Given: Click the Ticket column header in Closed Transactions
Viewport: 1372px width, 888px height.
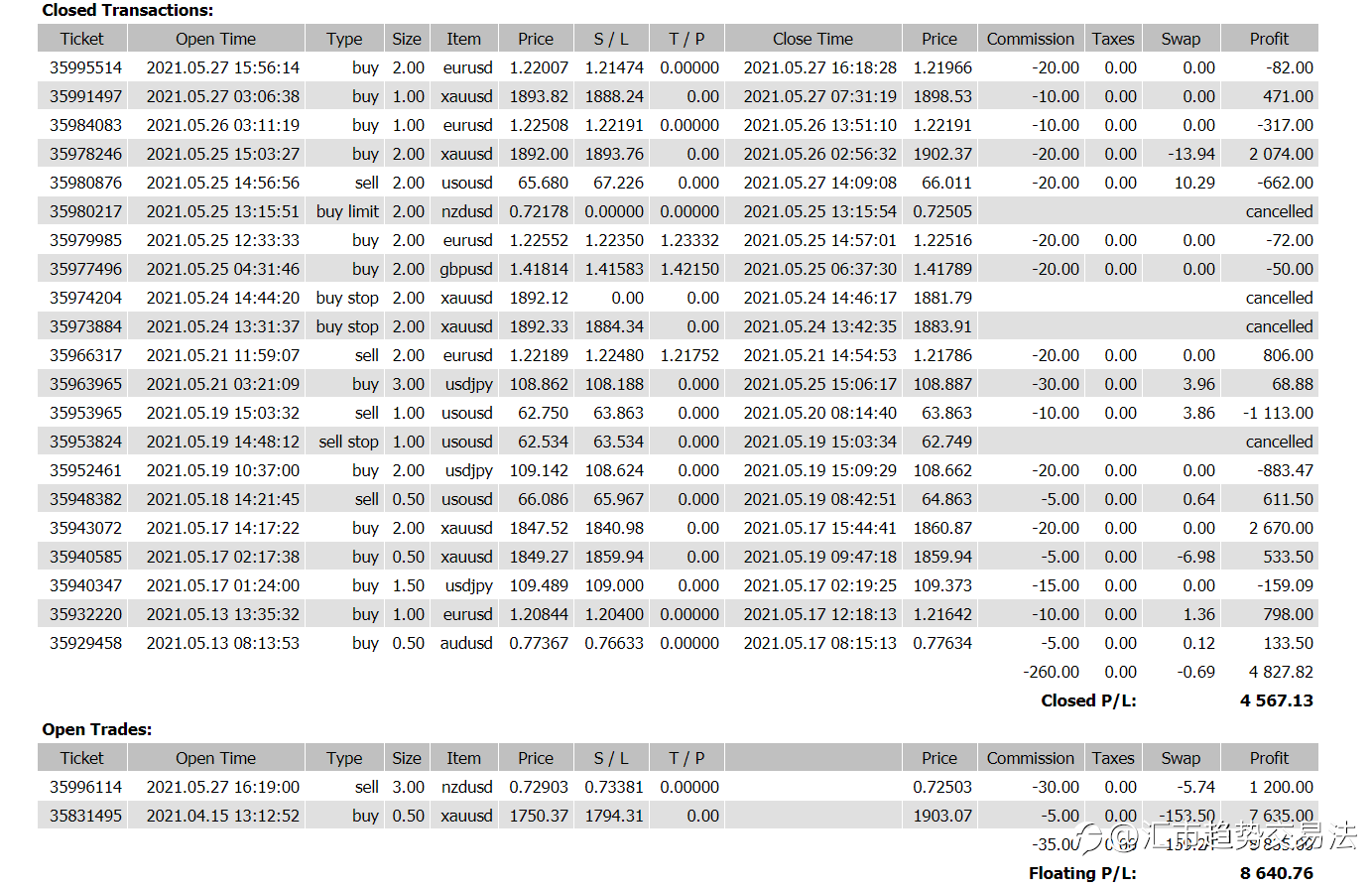Looking at the screenshot, I should (x=81, y=39).
